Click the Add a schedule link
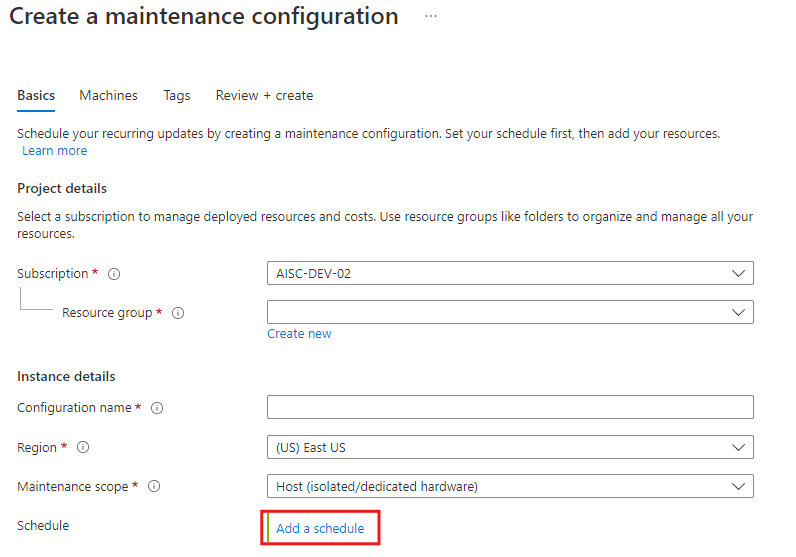Image resolution: width=796 pixels, height=557 pixels. pyautogui.click(x=320, y=528)
